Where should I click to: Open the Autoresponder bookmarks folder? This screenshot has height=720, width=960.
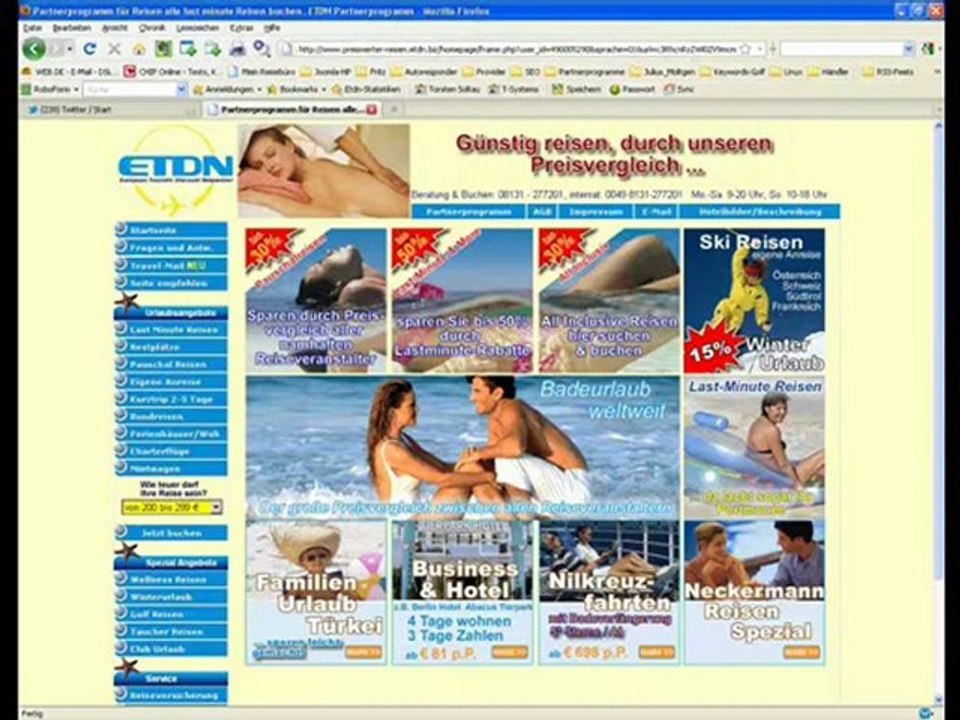[424, 72]
